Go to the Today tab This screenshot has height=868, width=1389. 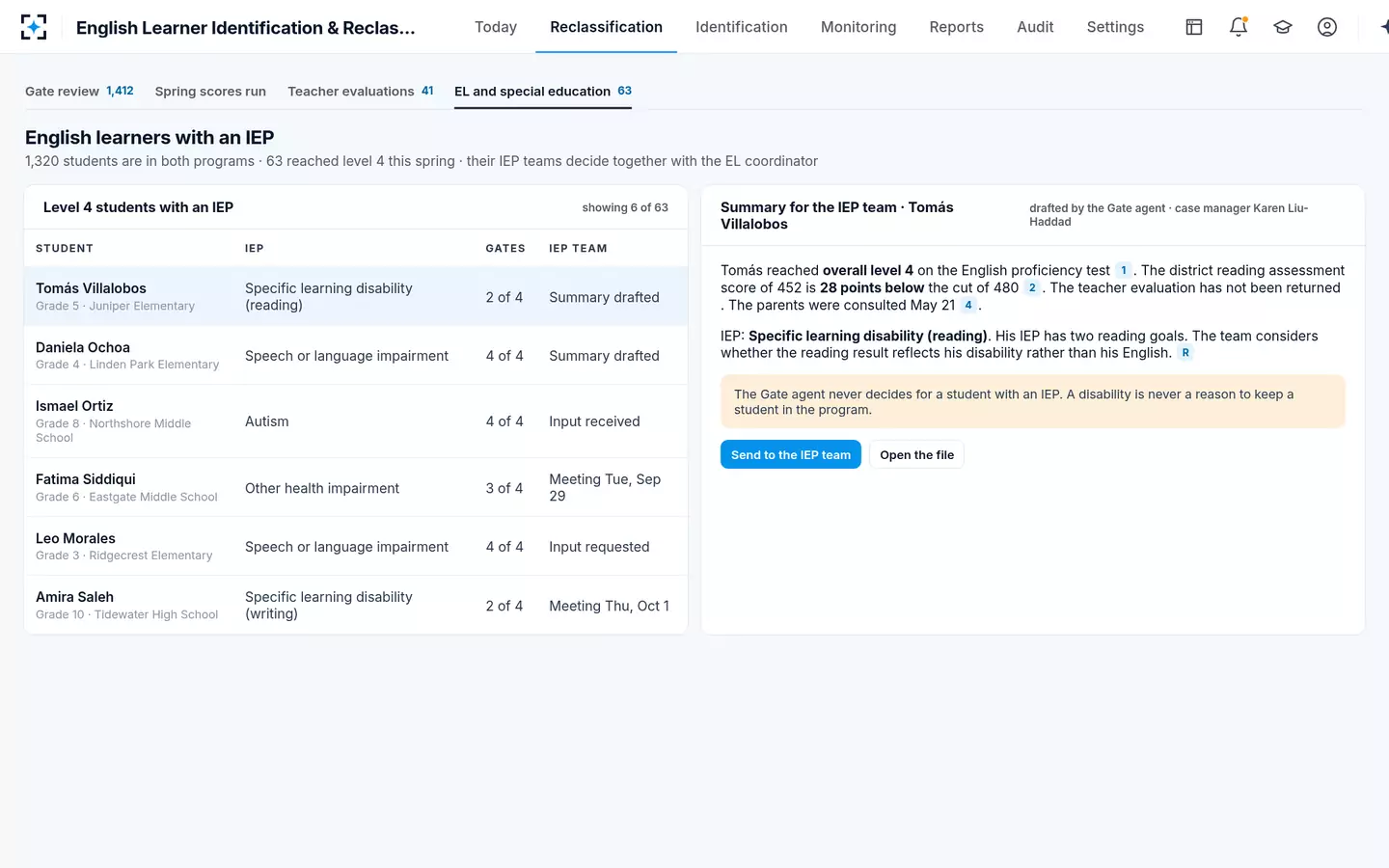click(496, 27)
